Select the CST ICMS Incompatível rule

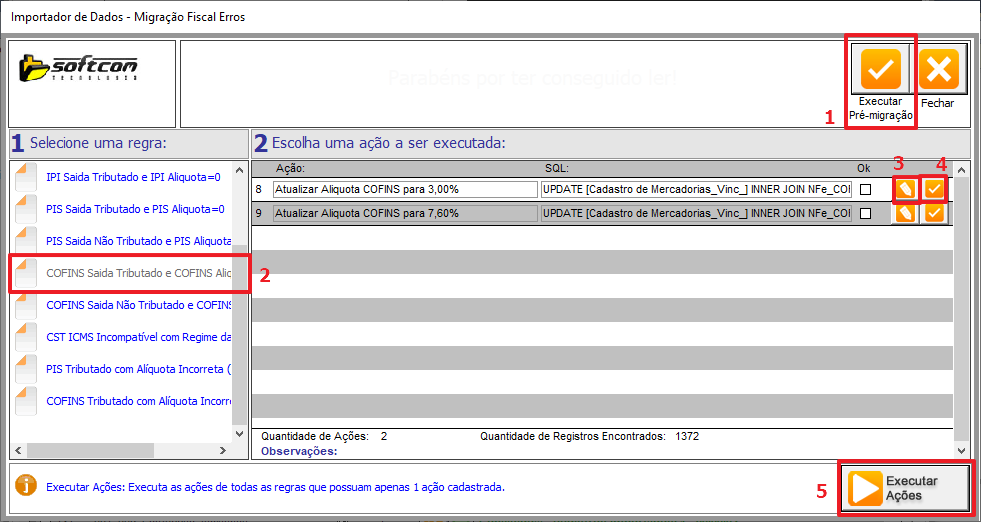[138, 337]
